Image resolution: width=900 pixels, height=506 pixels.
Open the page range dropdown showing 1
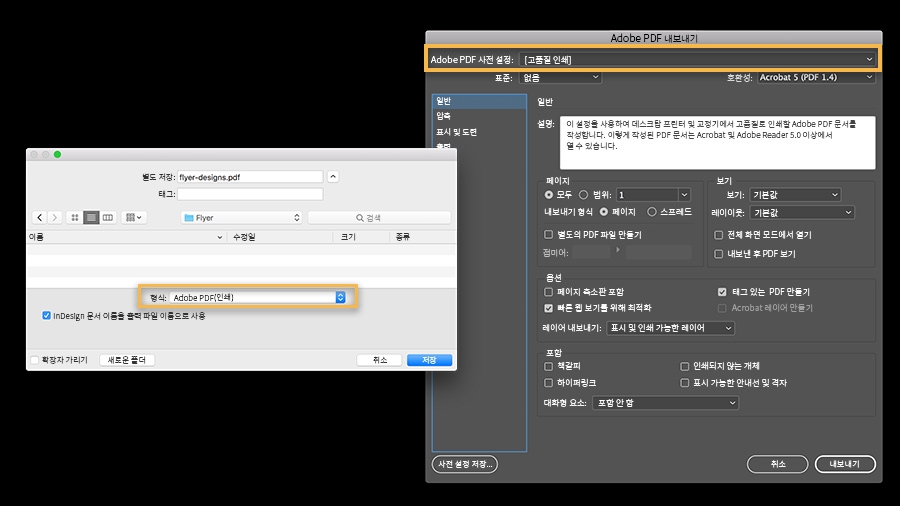[653, 194]
